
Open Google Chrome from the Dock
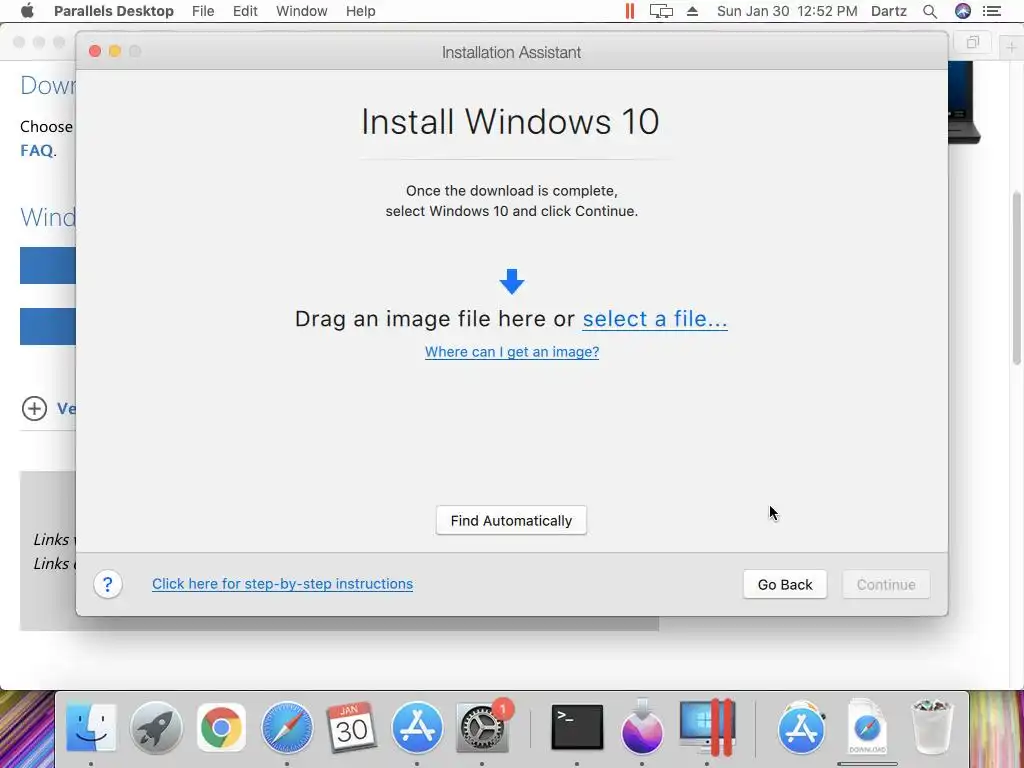coord(221,727)
